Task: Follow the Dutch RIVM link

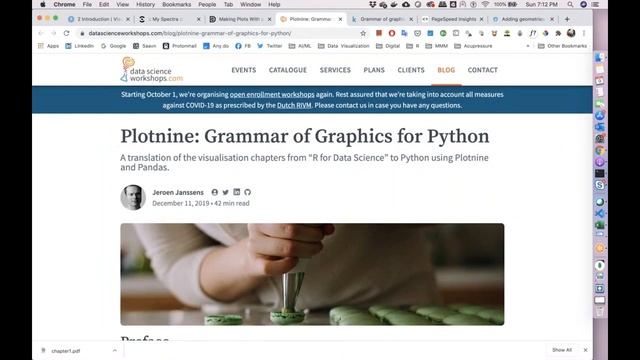Action: click(294, 105)
